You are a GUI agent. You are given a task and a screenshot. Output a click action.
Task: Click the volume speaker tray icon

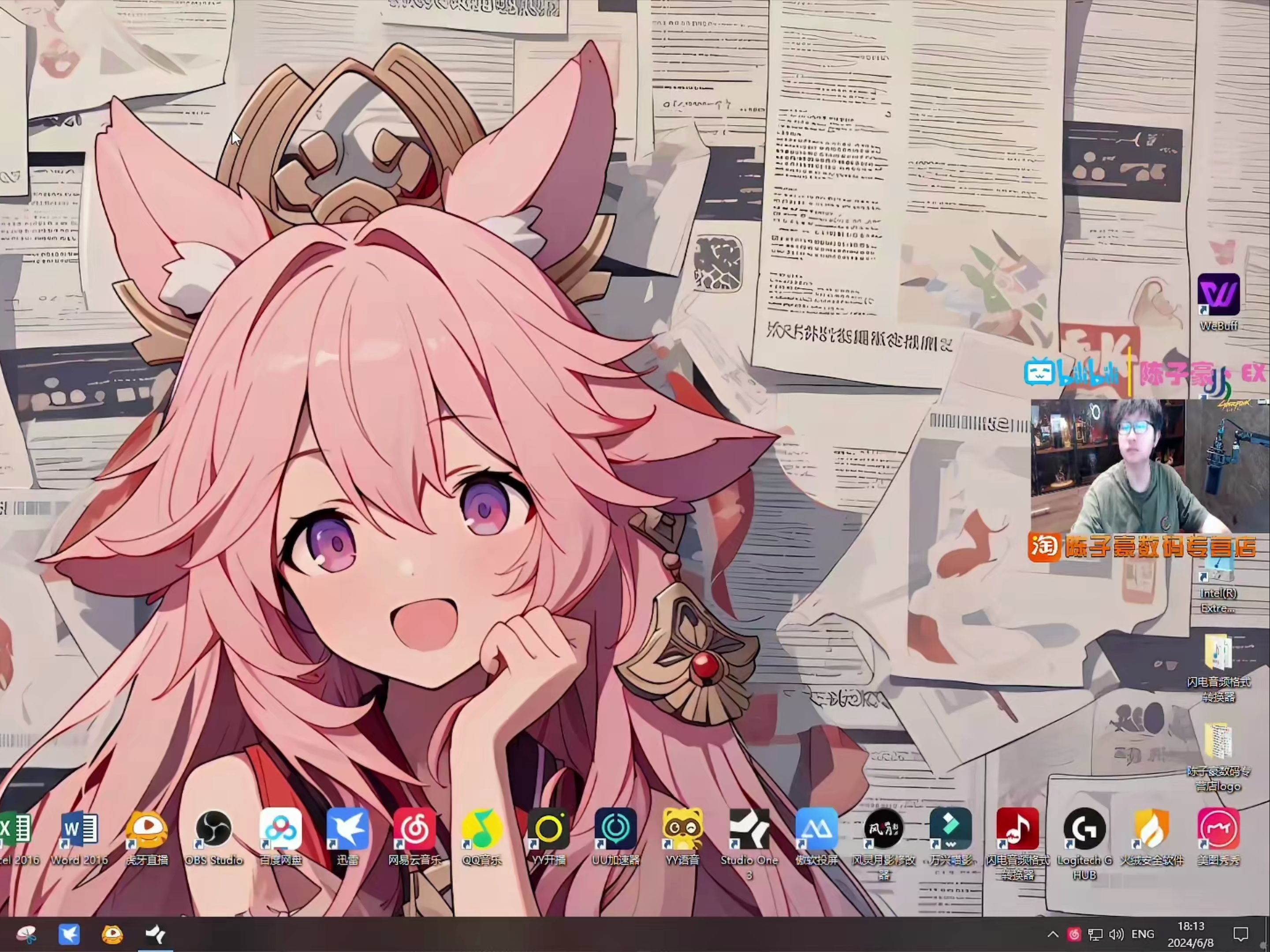tap(1116, 935)
